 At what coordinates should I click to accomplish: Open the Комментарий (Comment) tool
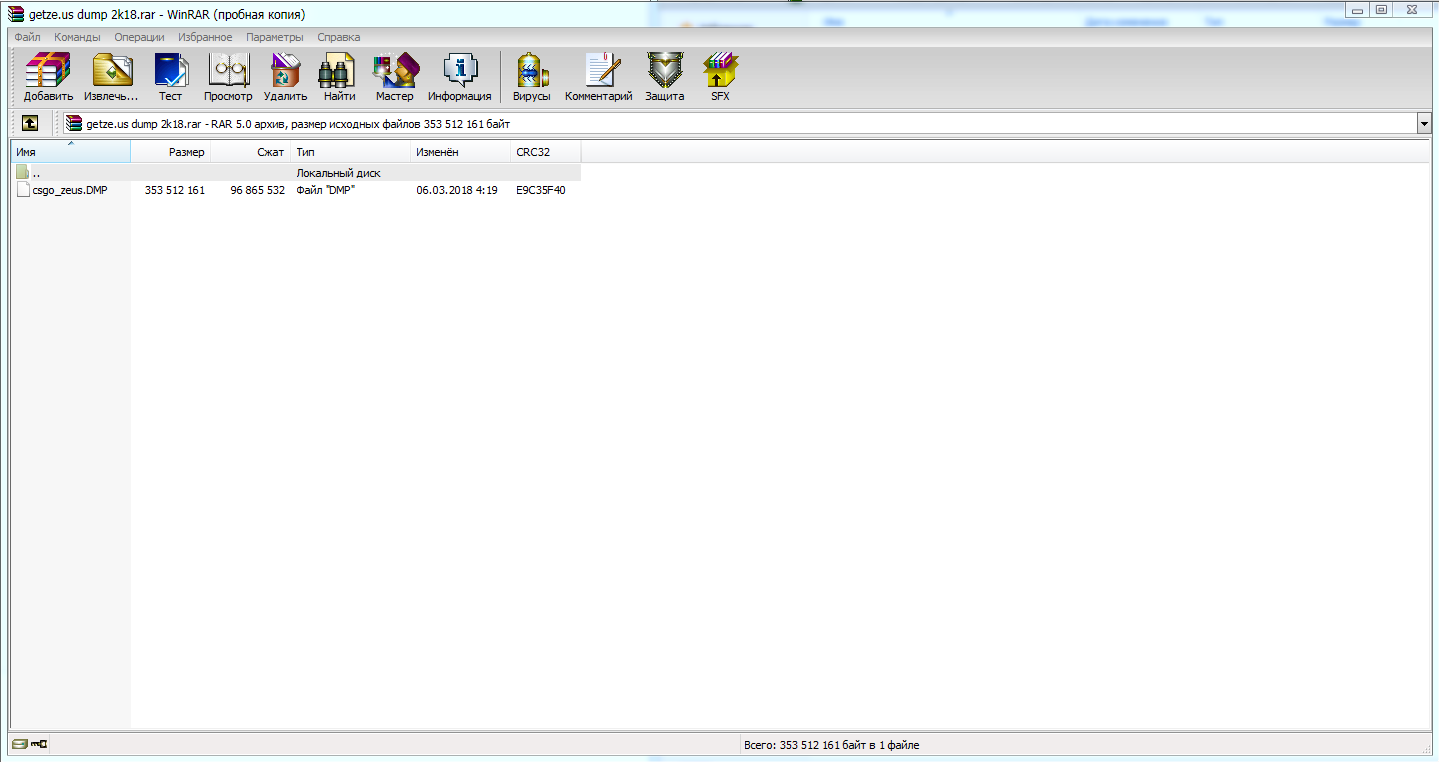[598, 77]
